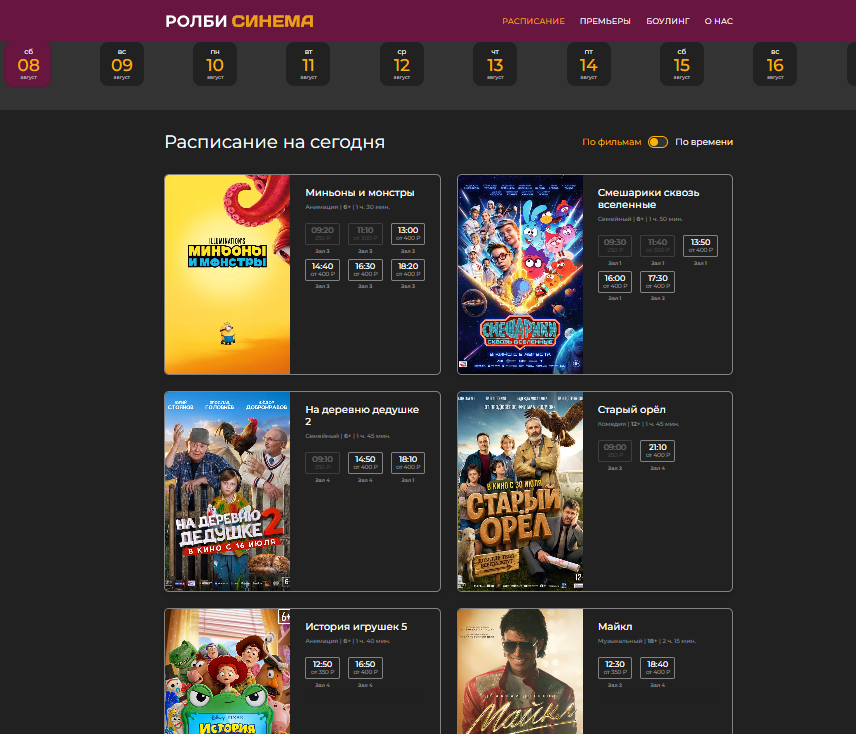Click the past 11:40 Смешарики session

658,246
